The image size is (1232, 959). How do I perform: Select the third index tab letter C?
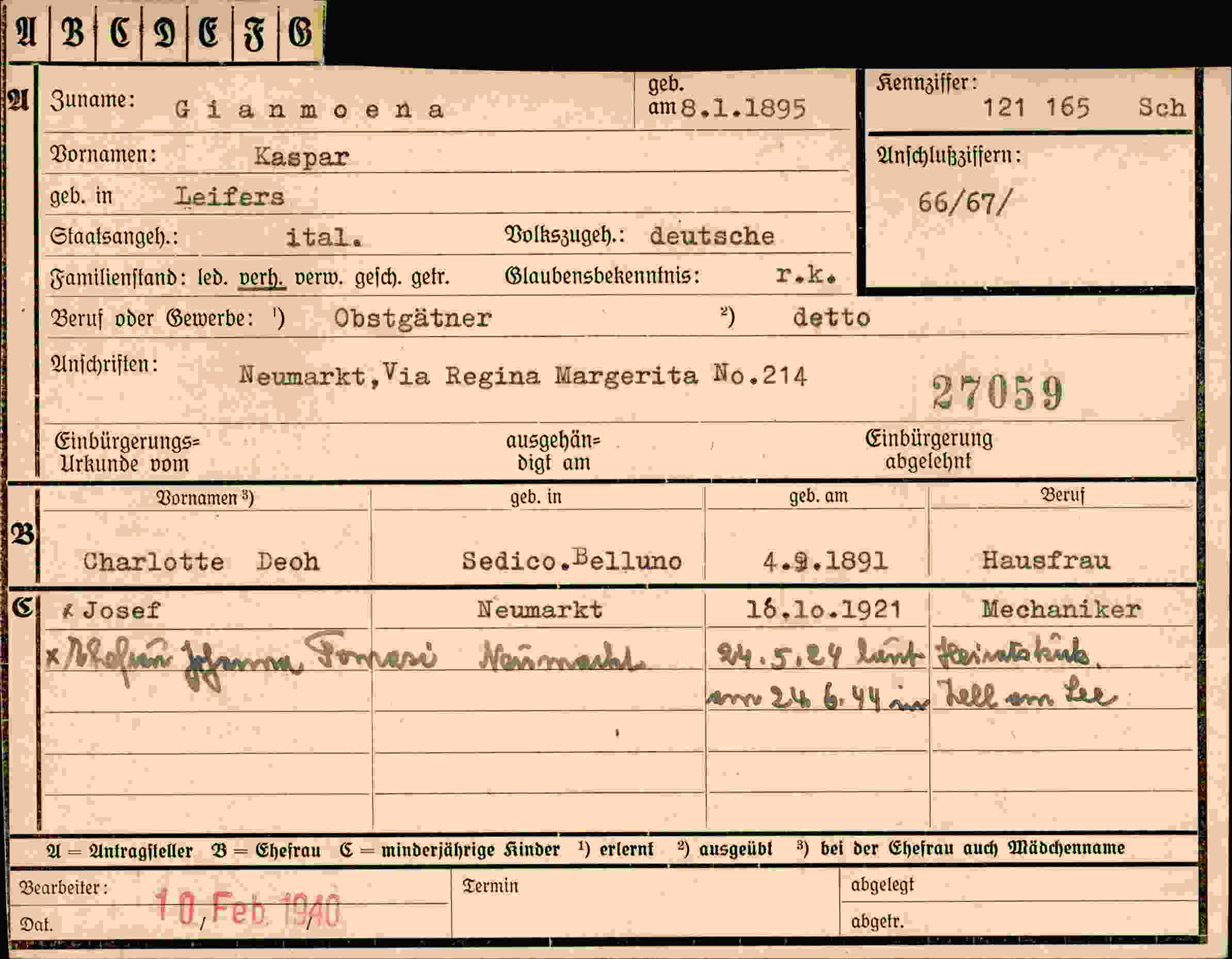click(x=120, y=32)
